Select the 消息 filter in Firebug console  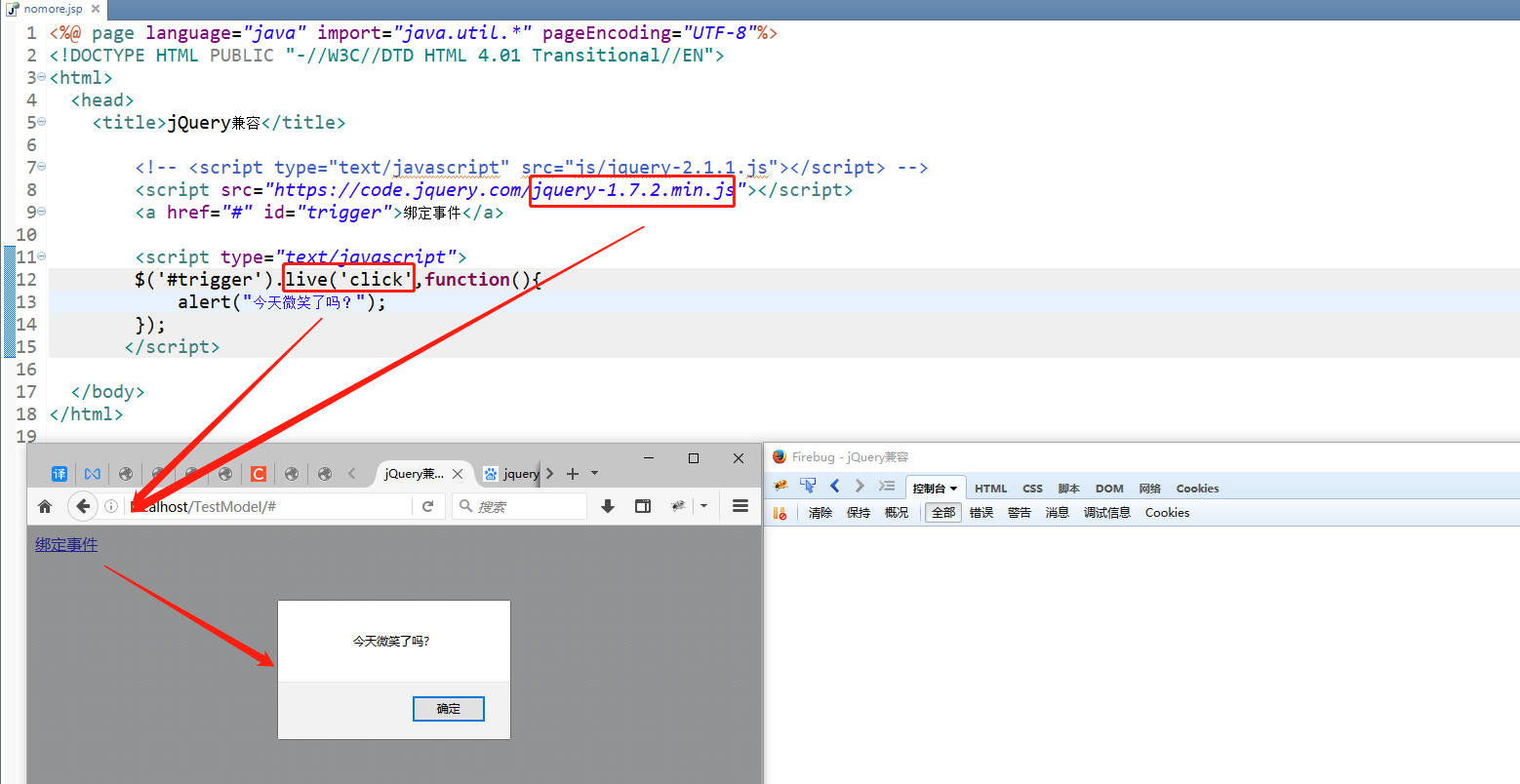click(x=1058, y=513)
